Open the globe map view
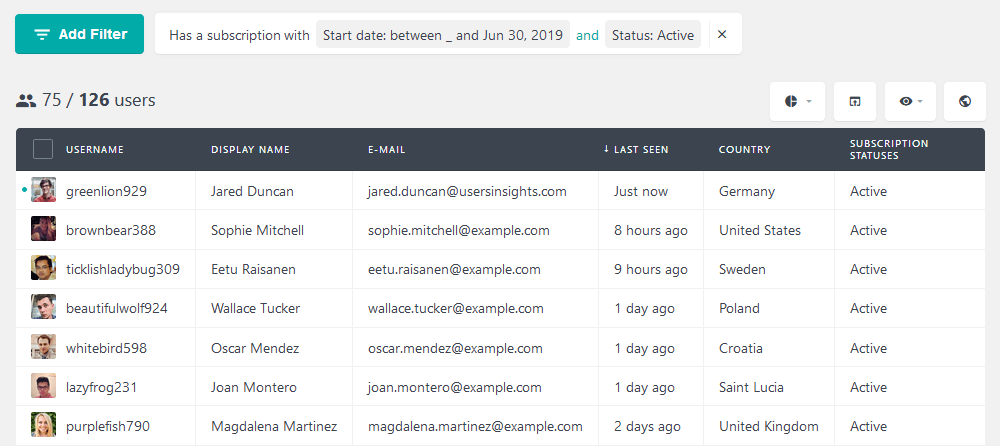This screenshot has width=1000, height=446. (965, 101)
